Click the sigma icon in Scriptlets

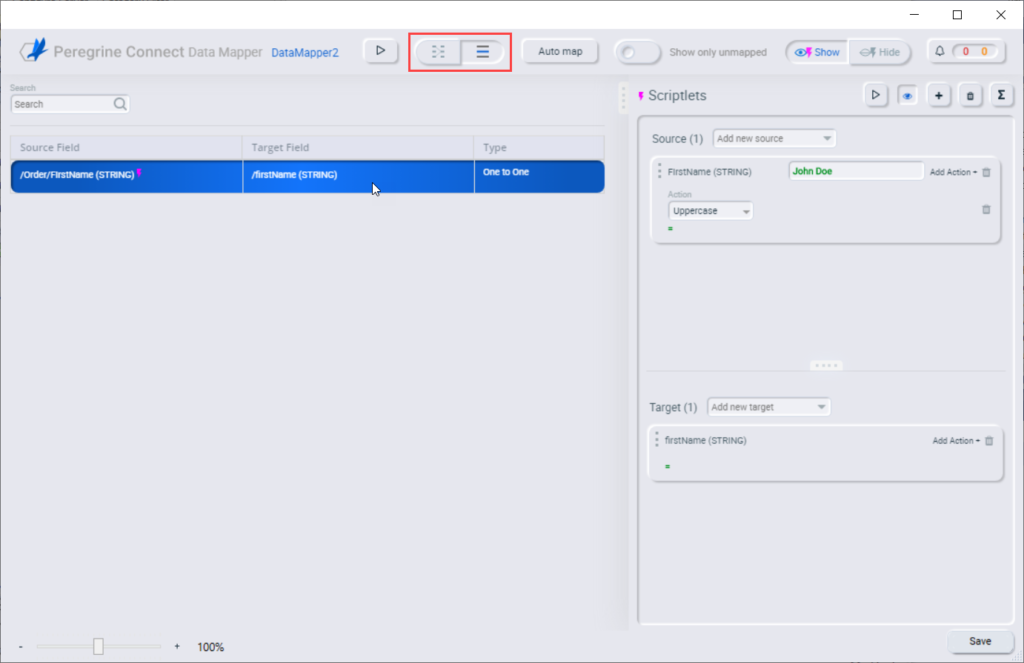[1000, 95]
